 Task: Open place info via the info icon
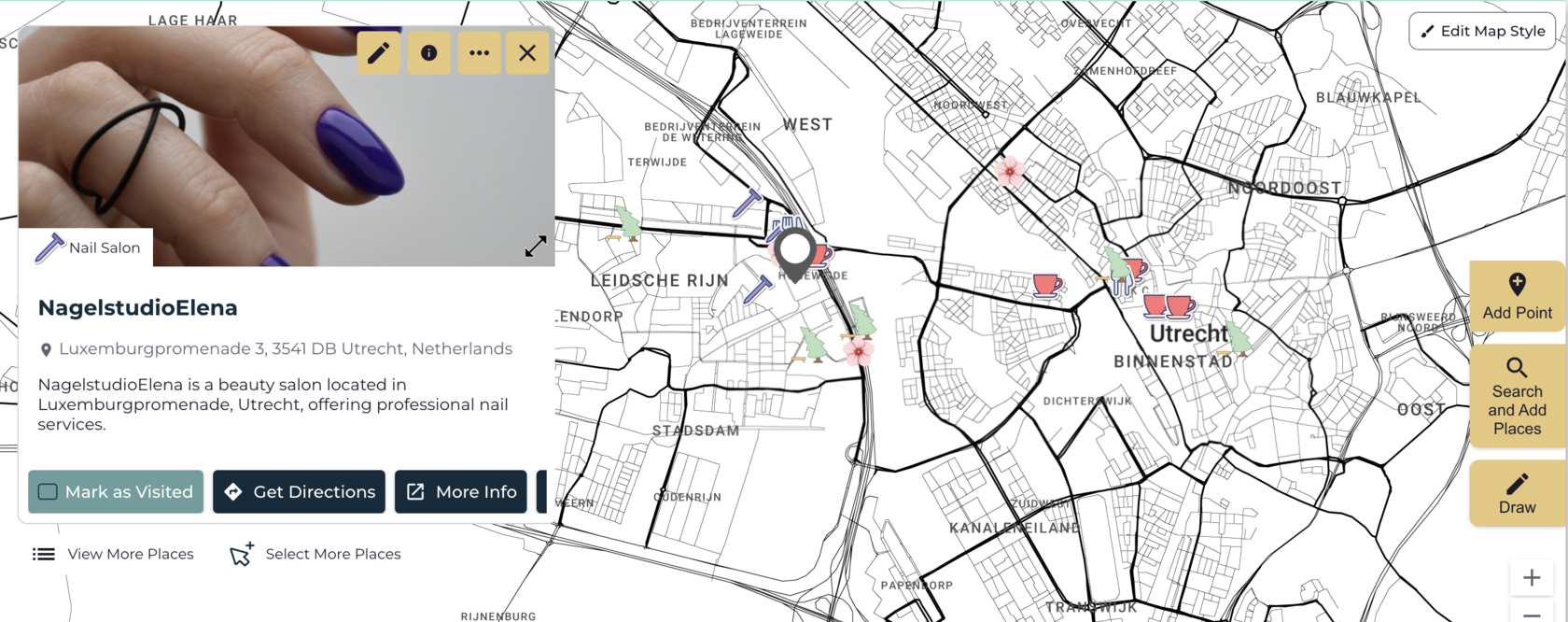point(428,53)
